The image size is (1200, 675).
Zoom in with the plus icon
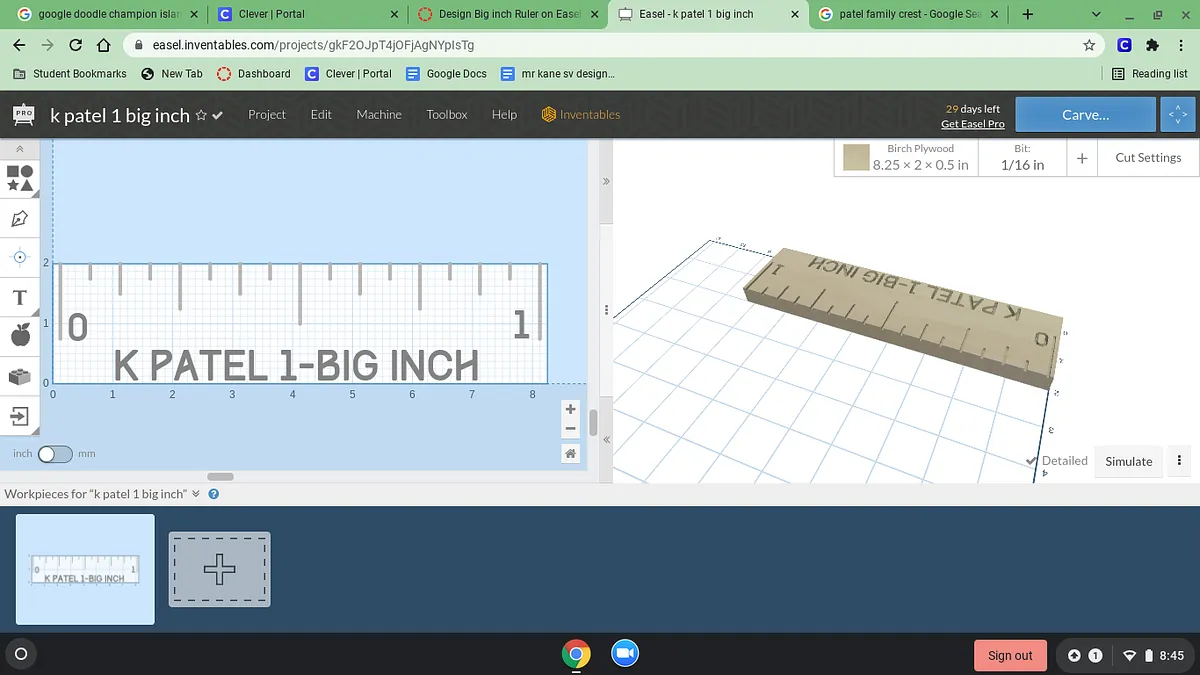pos(570,409)
